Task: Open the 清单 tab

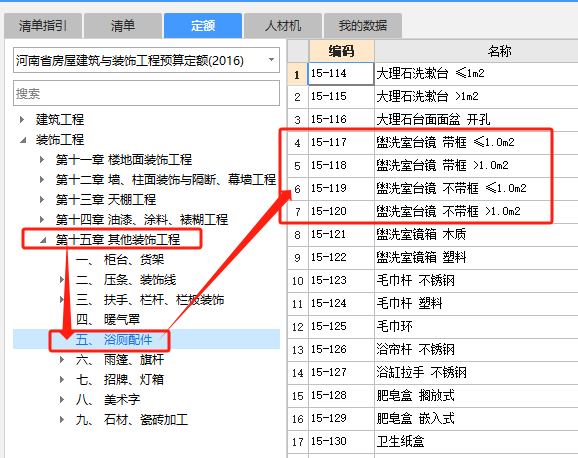Action: (x=123, y=26)
